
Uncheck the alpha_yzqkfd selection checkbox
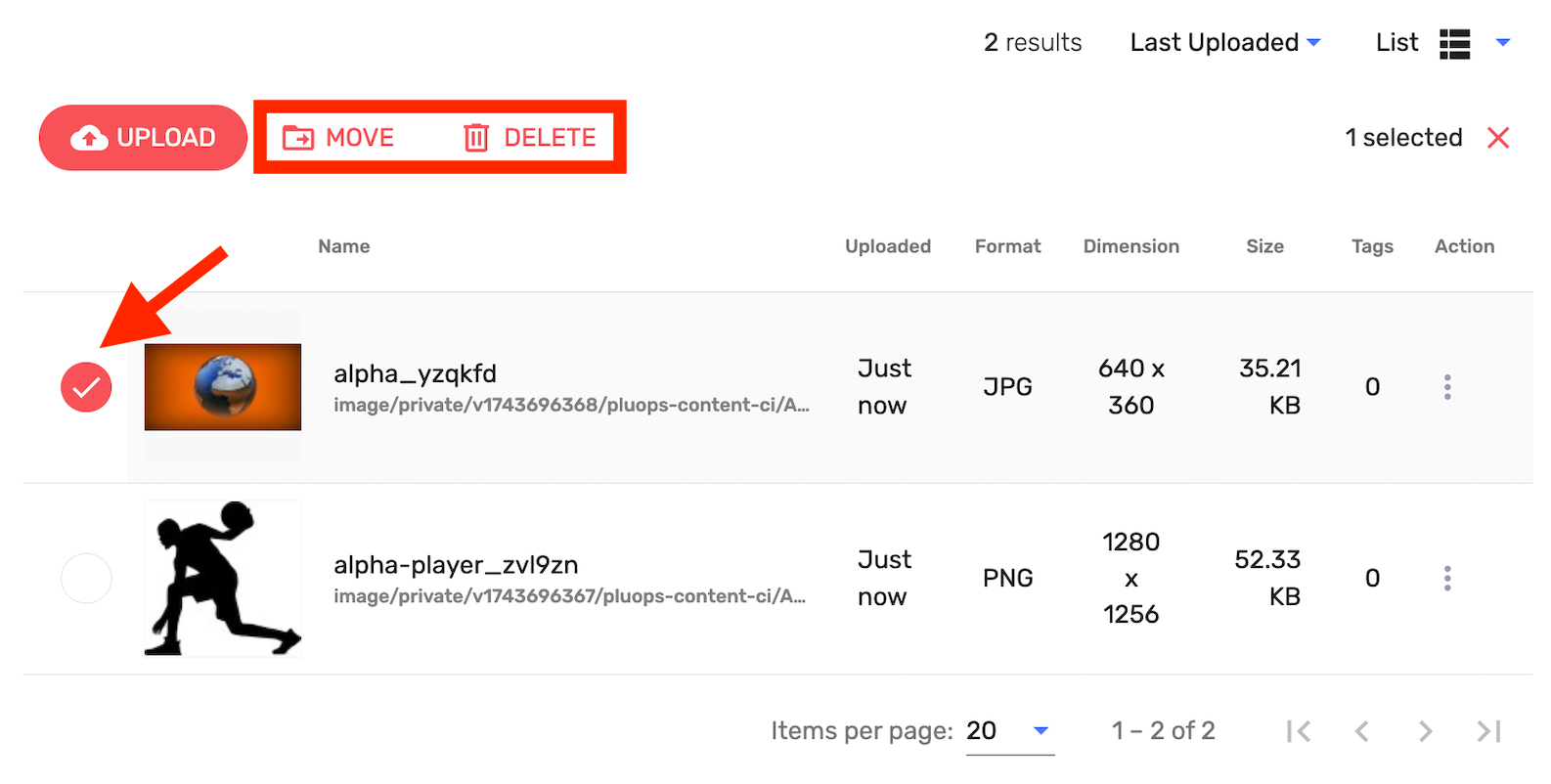point(86,387)
